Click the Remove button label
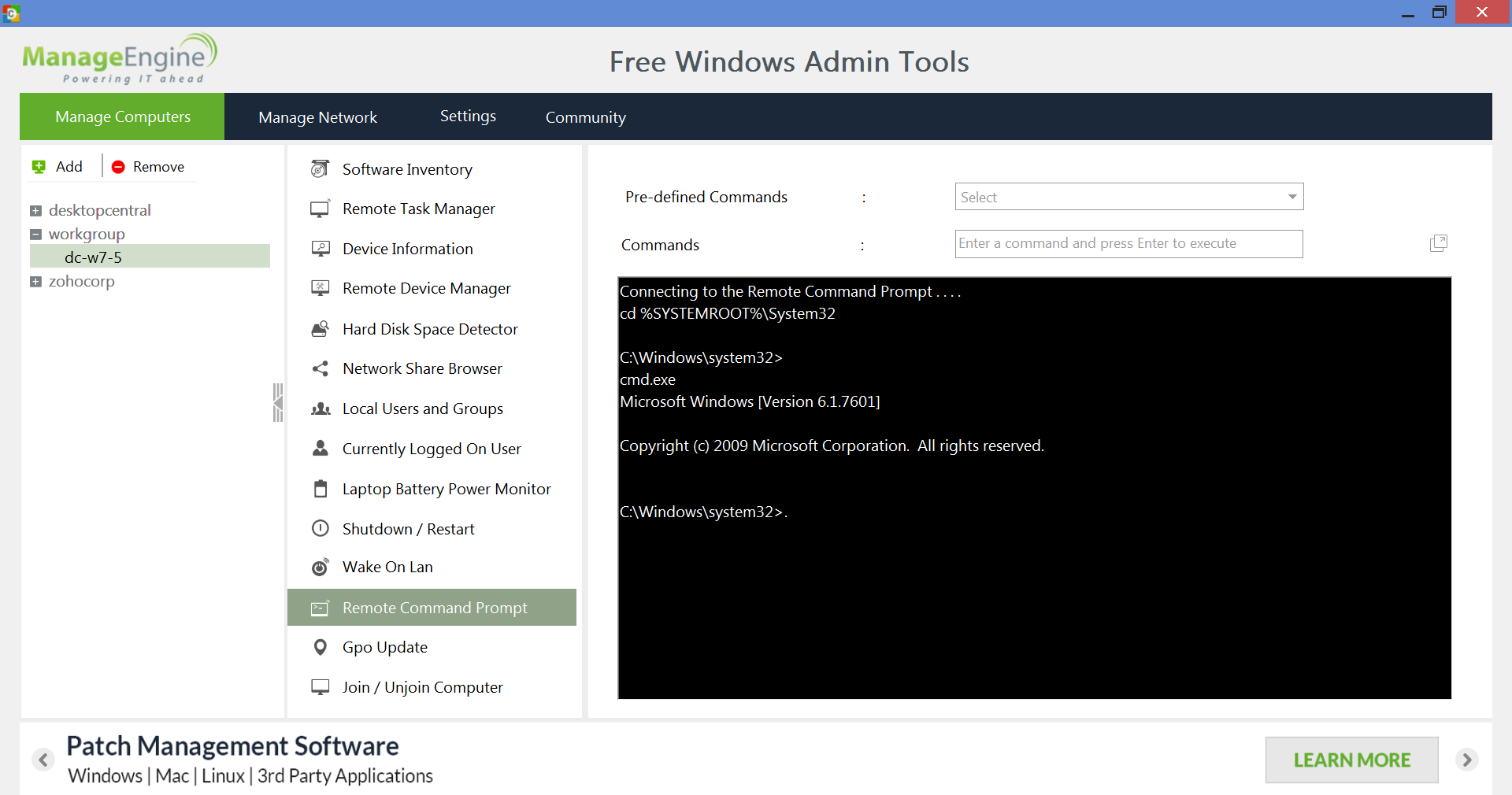Viewport: 1512px width, 795px height. (x=158, y=167)
